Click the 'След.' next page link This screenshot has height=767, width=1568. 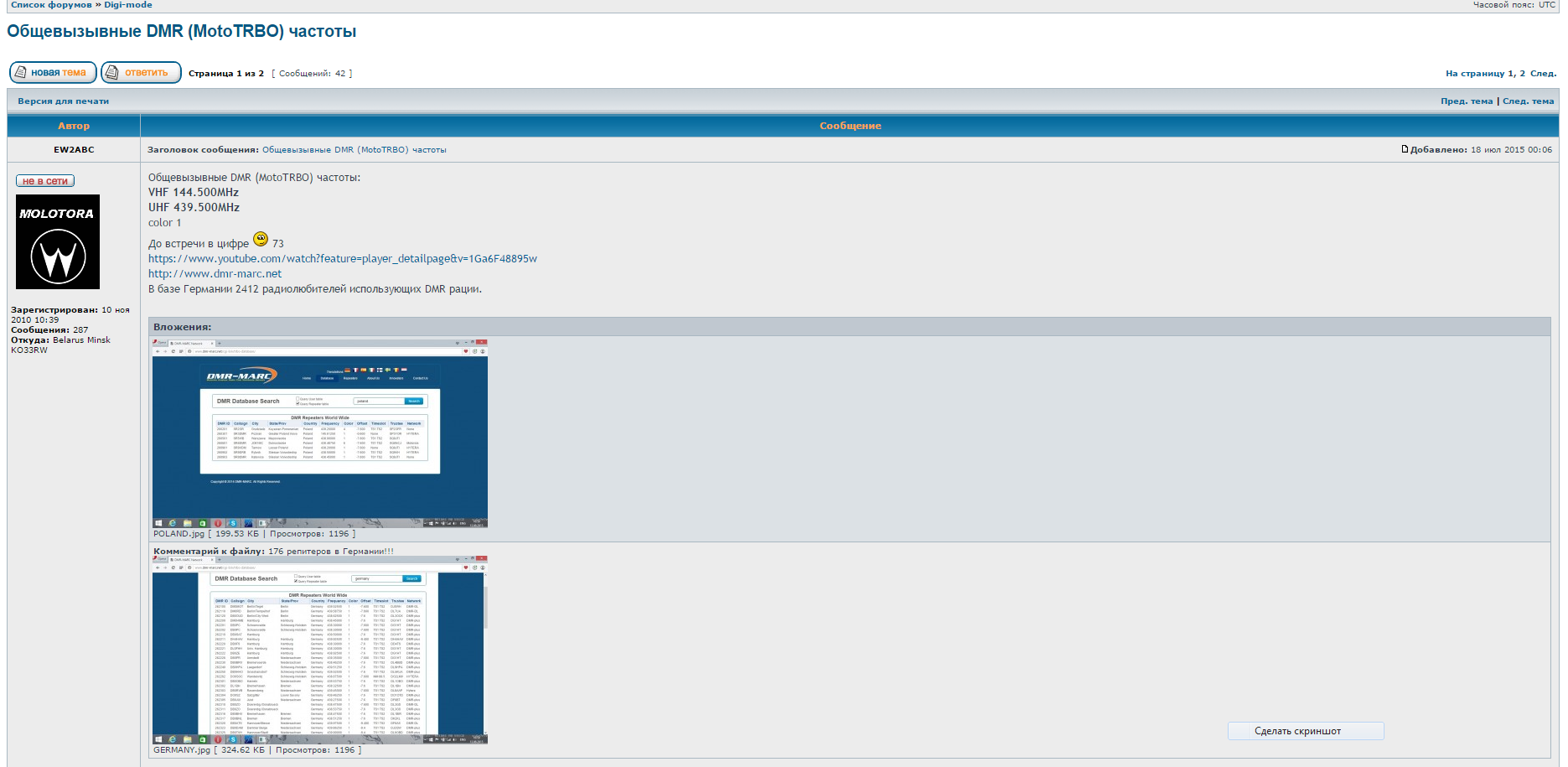pyautogui.click(x=1543, y=74)
